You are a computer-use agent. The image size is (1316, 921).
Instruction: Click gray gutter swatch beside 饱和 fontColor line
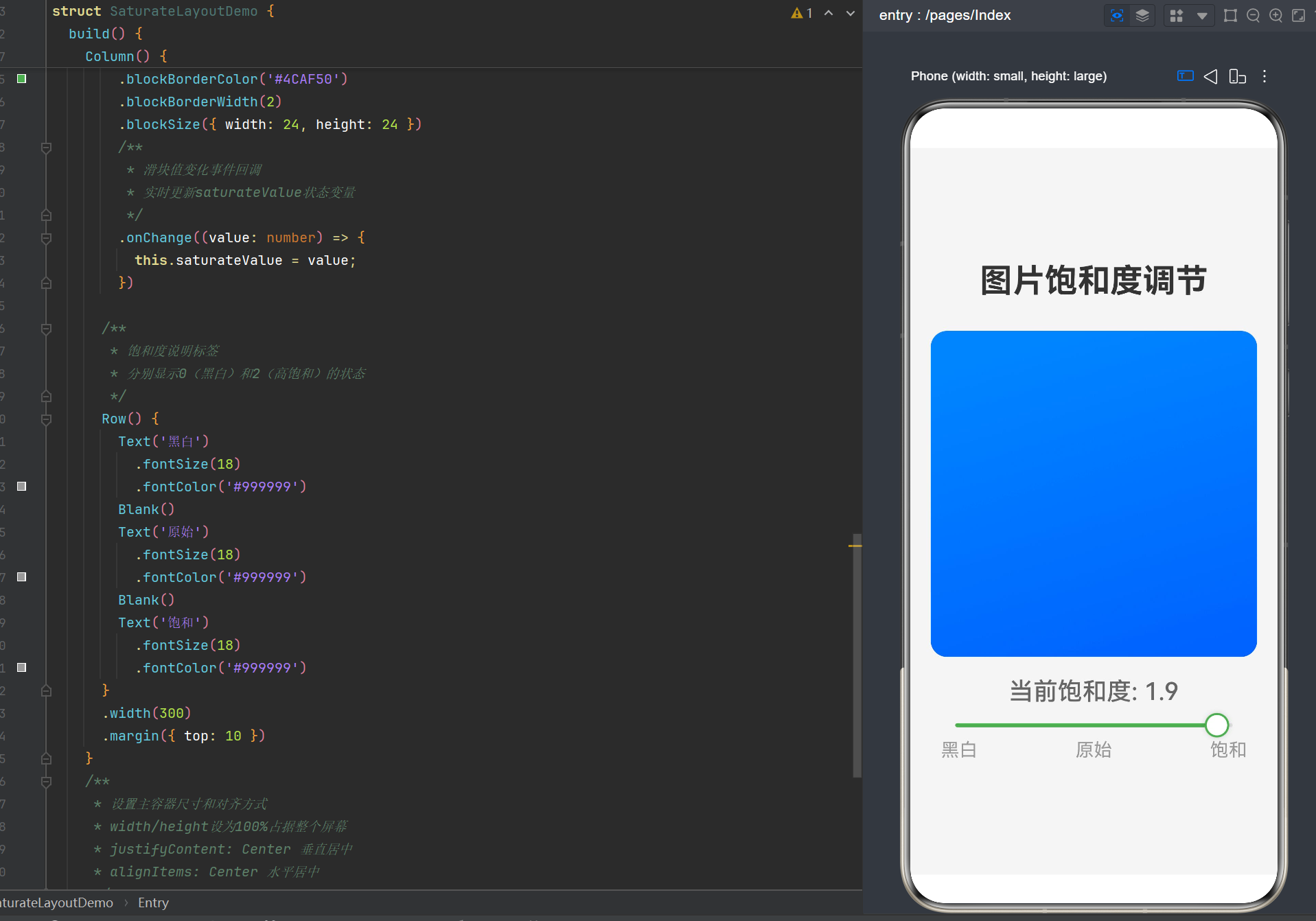(x=22, y=668)
